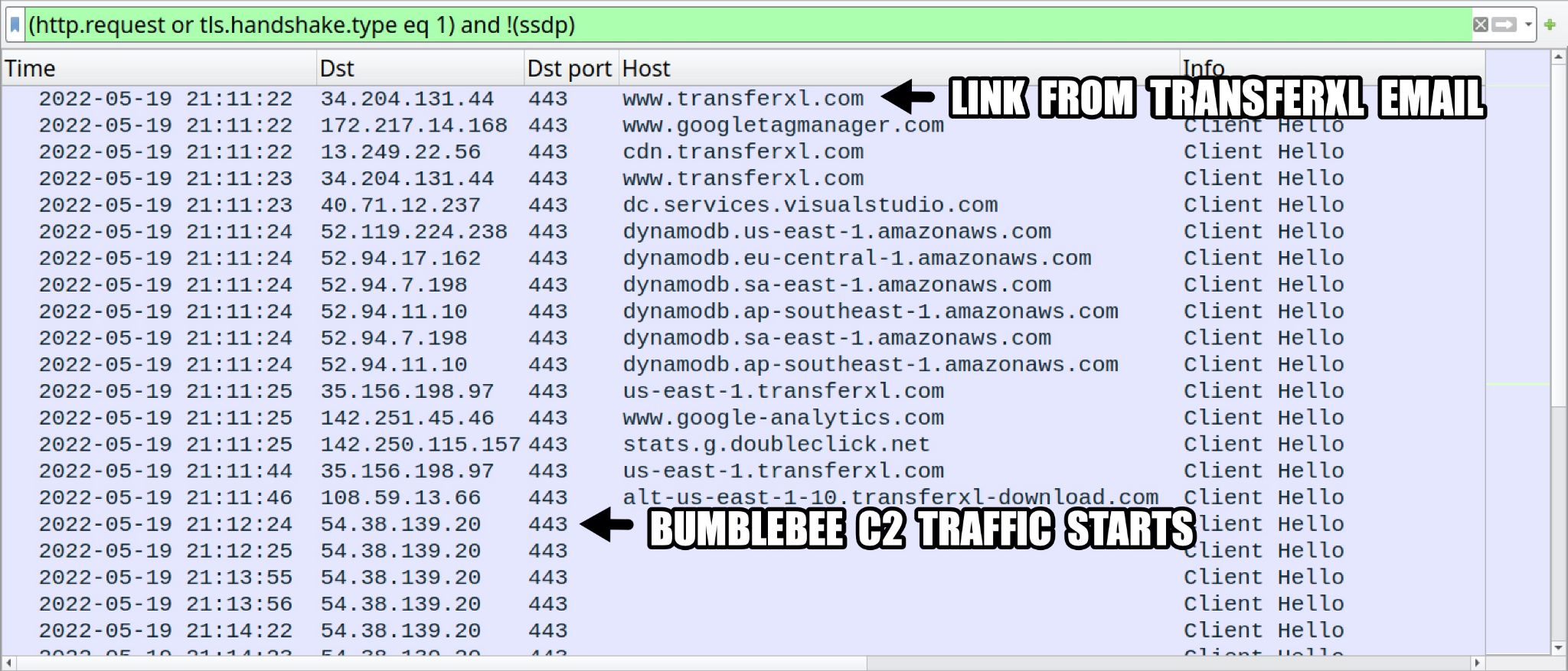
Task: Add a filter button with the plus icon
Action: [x=1550, y=24]
